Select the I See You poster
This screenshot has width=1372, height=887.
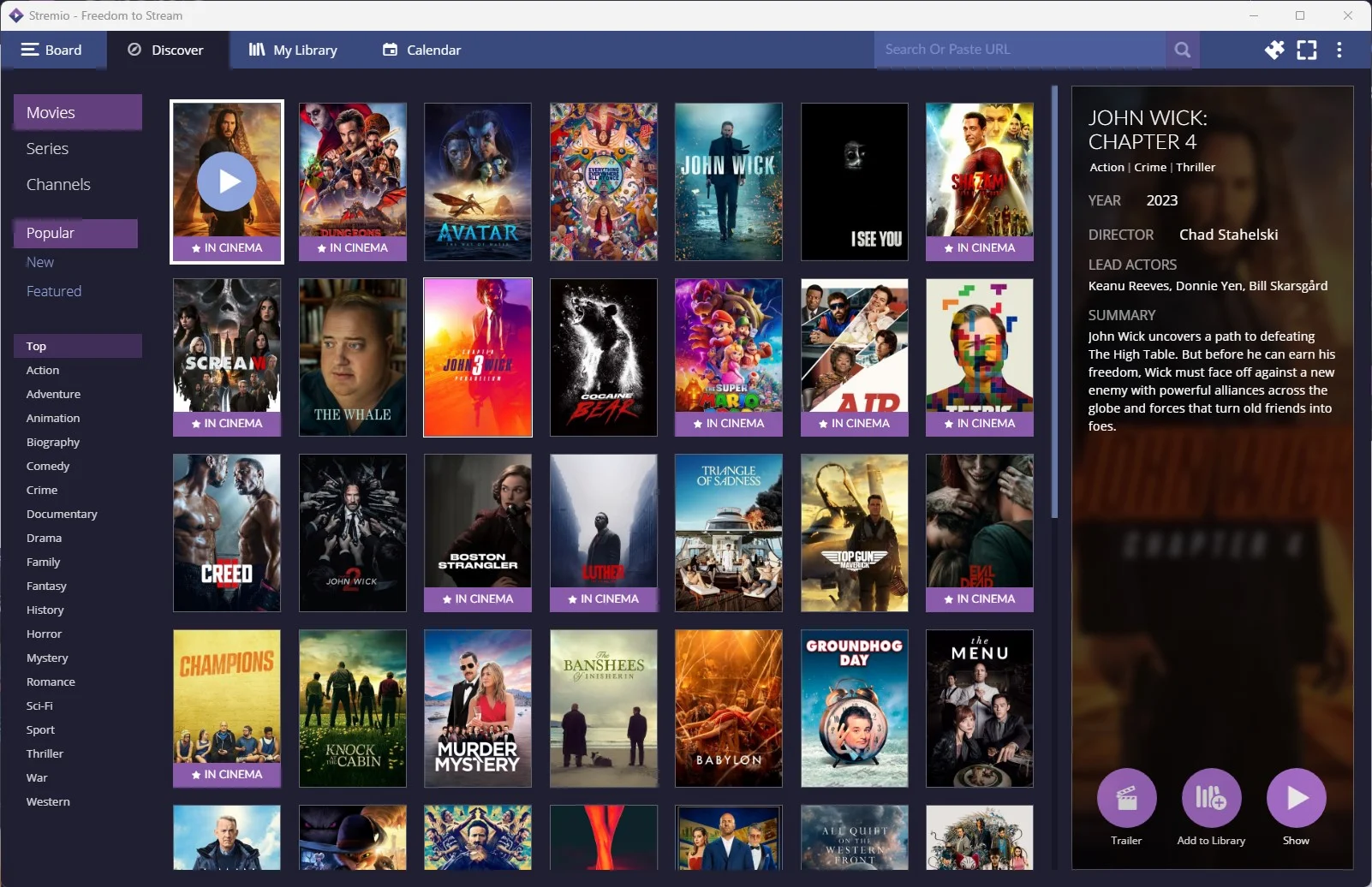coord(855,182)
